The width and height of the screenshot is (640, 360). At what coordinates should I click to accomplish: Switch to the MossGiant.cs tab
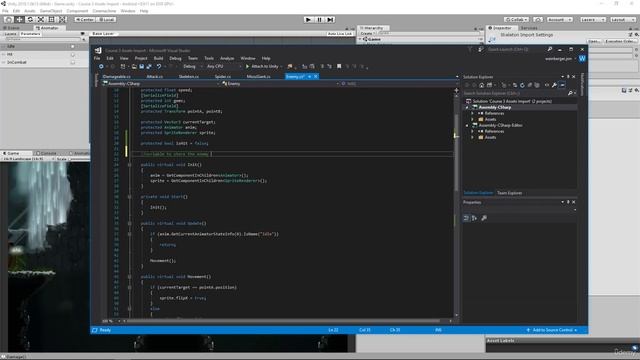pyautogui.click(x=258, y=77)
